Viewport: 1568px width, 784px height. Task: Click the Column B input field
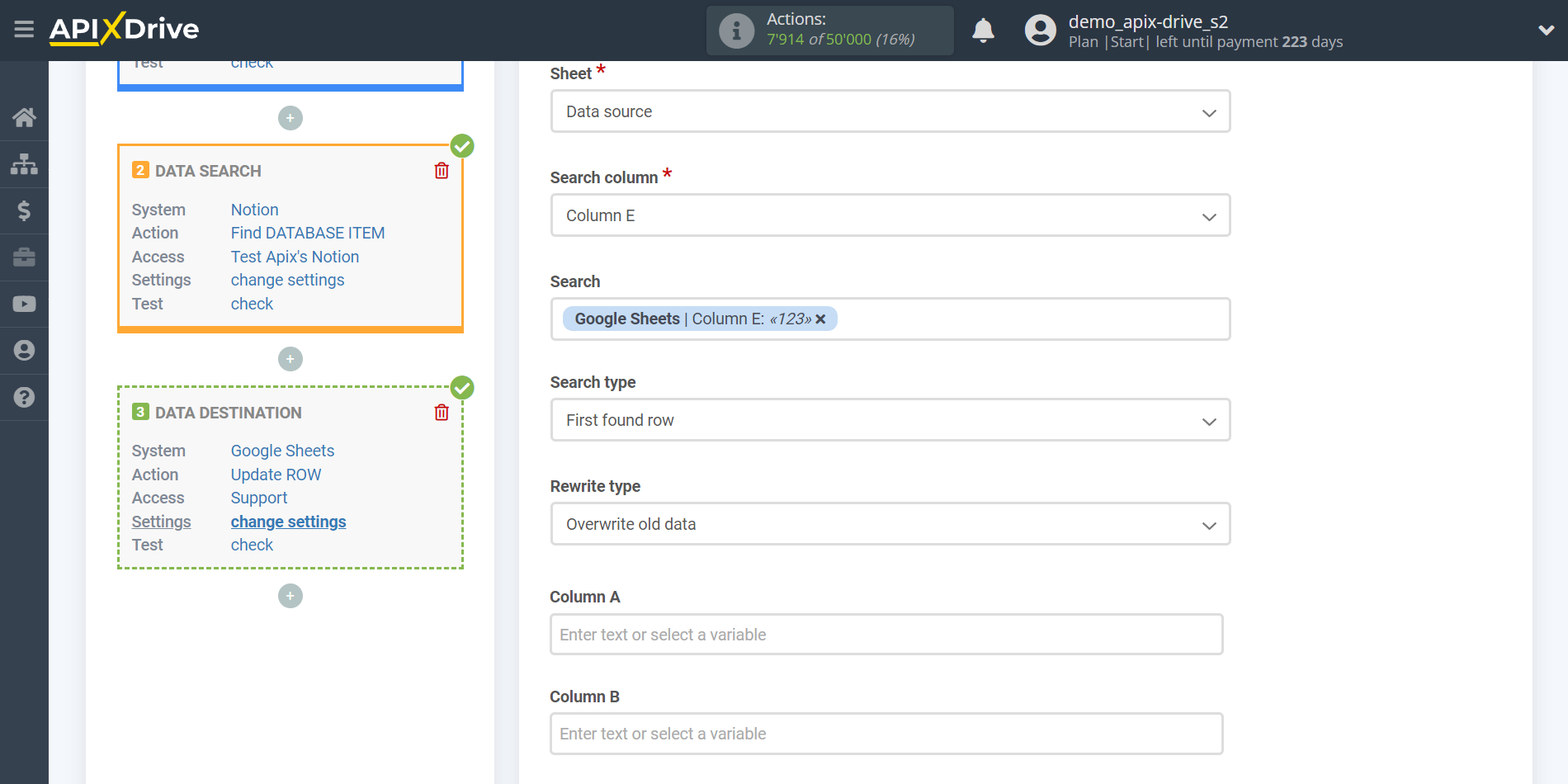(x=886, y=734)
